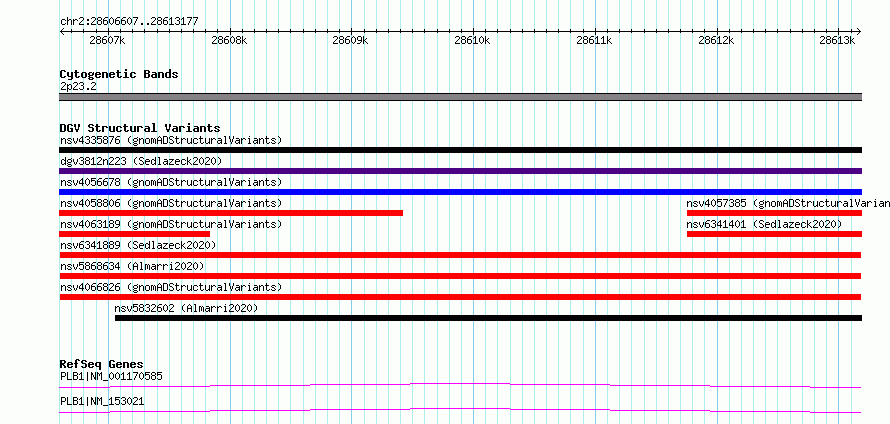Click the 2p23.2 band label

[78, 86]
